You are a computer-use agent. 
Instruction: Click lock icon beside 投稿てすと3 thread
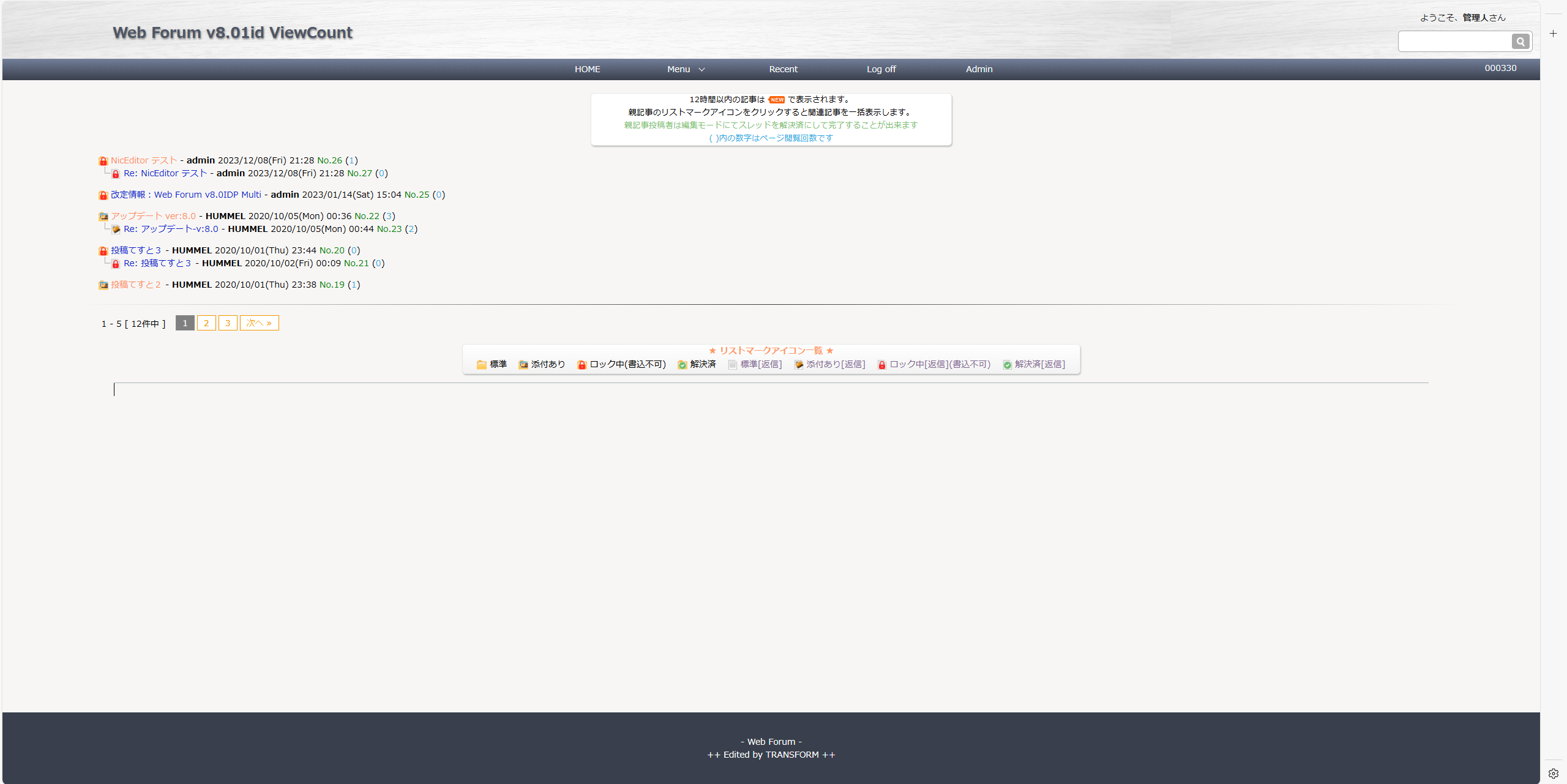coord(103,251)
